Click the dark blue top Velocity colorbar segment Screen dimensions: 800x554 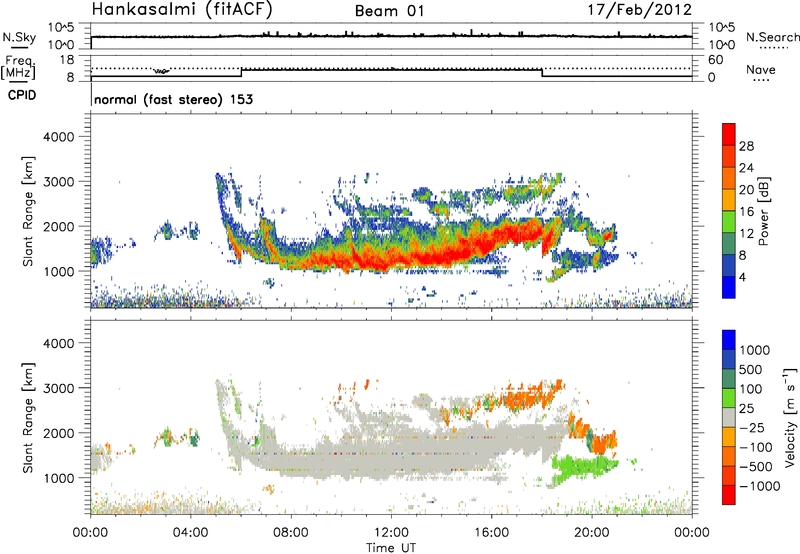tap(729, 340)
